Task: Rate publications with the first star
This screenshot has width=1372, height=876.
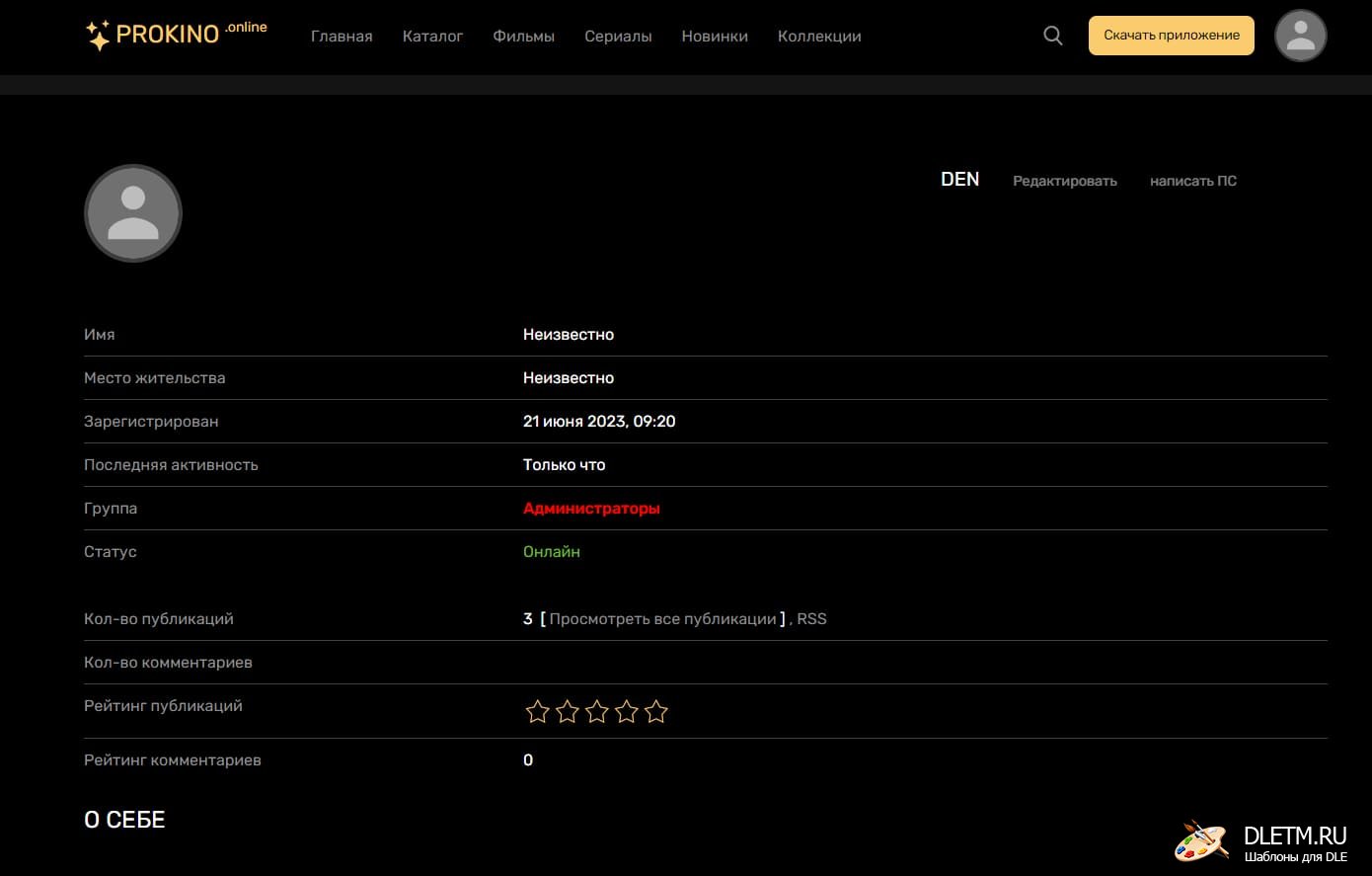Action: pyautogui.click(x=537, y=712)
